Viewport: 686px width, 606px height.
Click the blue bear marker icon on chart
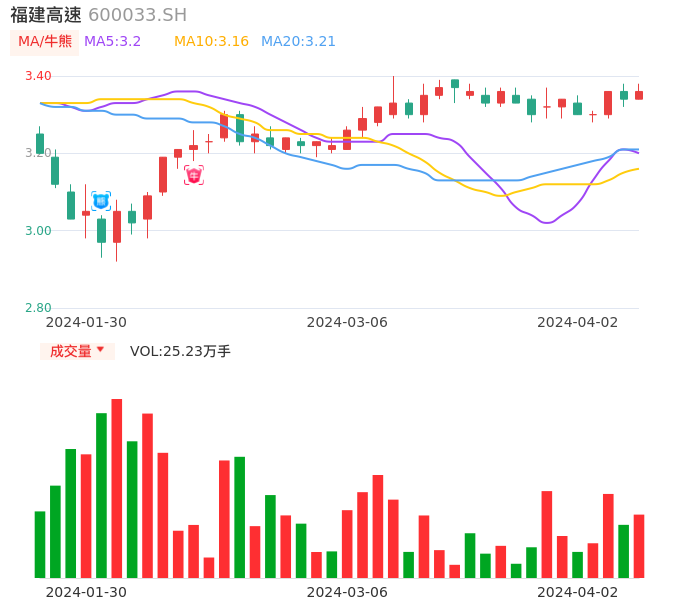101,201
